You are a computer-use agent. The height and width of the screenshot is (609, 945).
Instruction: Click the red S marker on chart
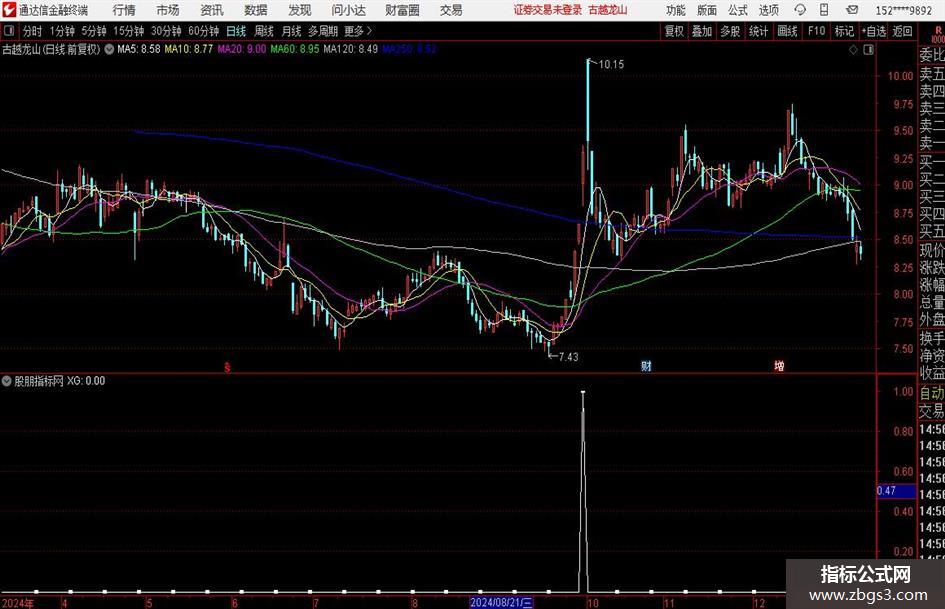pos(227,367)
